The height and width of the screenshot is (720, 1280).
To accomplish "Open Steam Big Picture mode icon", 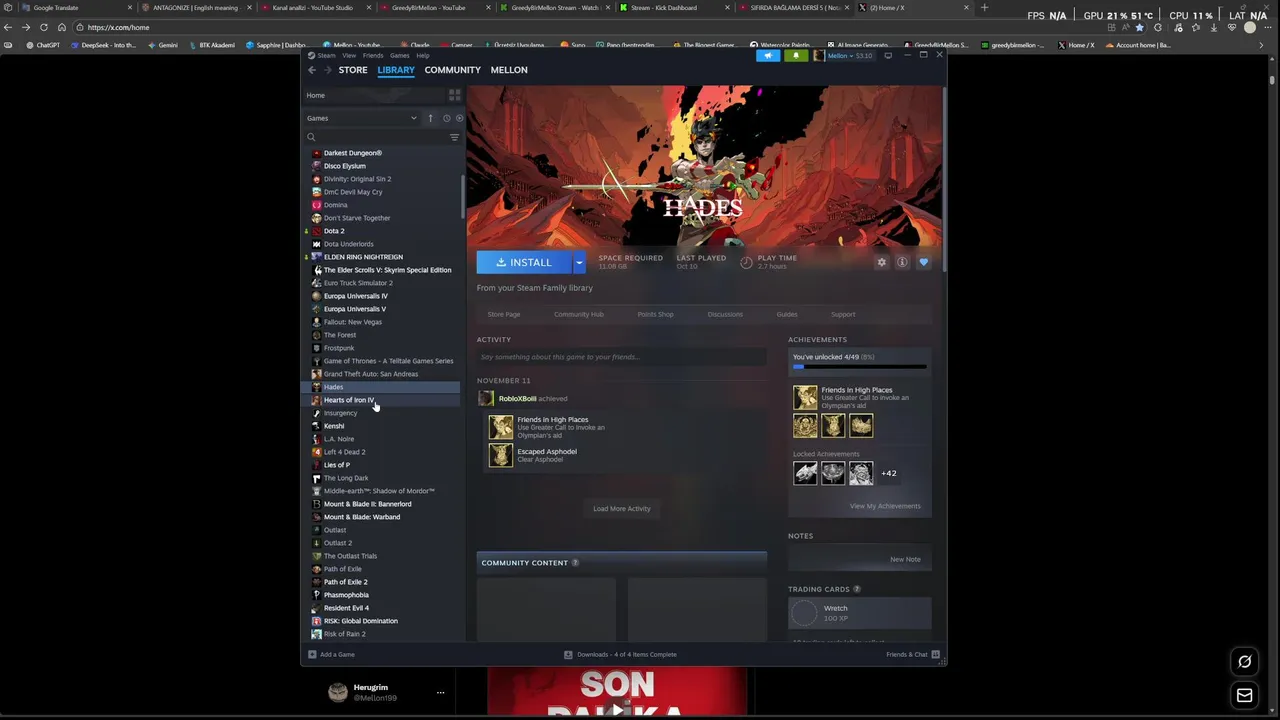I will pyautogui.click(x=888, y=56).
